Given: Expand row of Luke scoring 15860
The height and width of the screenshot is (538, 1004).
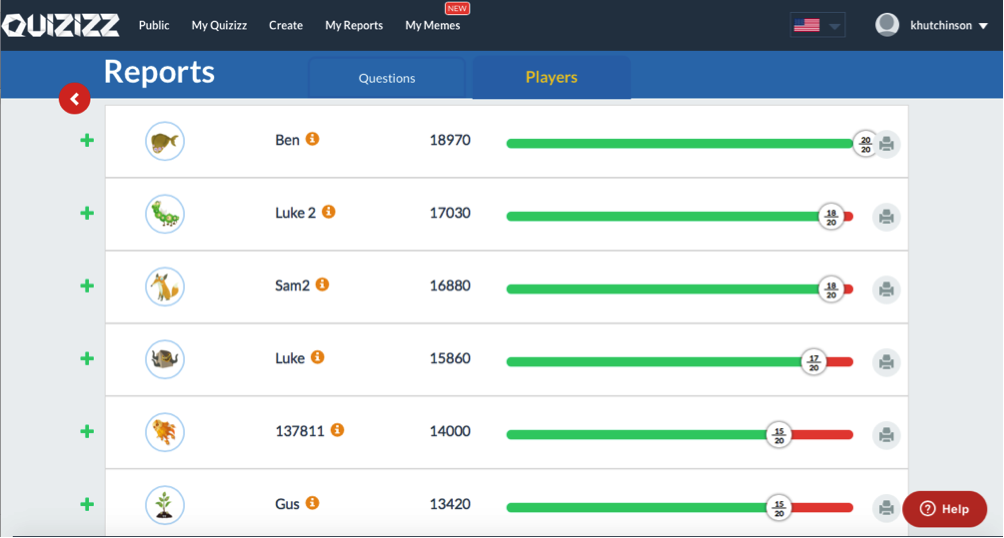Looking at the screenshot, I should point(87,359).
